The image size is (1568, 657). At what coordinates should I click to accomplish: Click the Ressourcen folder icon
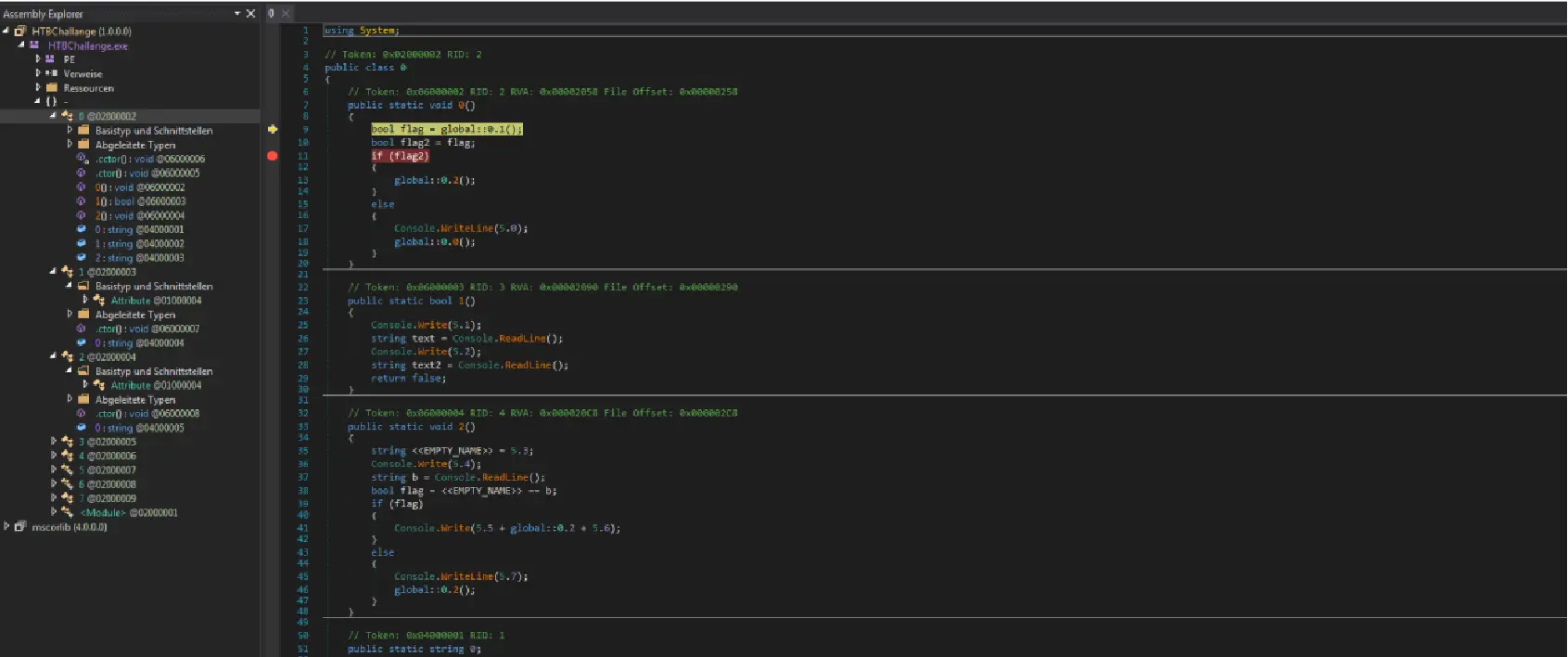[52, 88]
